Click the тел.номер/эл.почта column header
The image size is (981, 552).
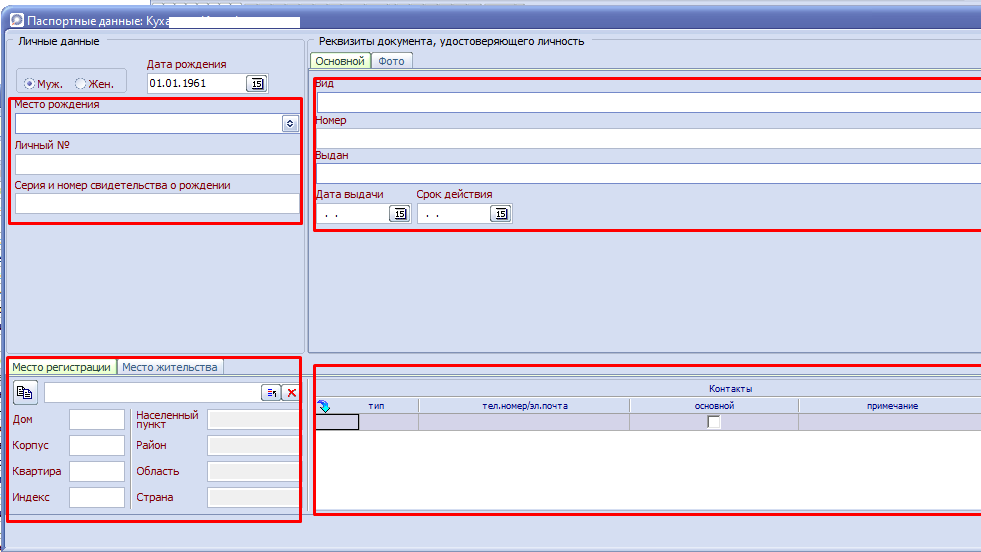pos(524,406)
